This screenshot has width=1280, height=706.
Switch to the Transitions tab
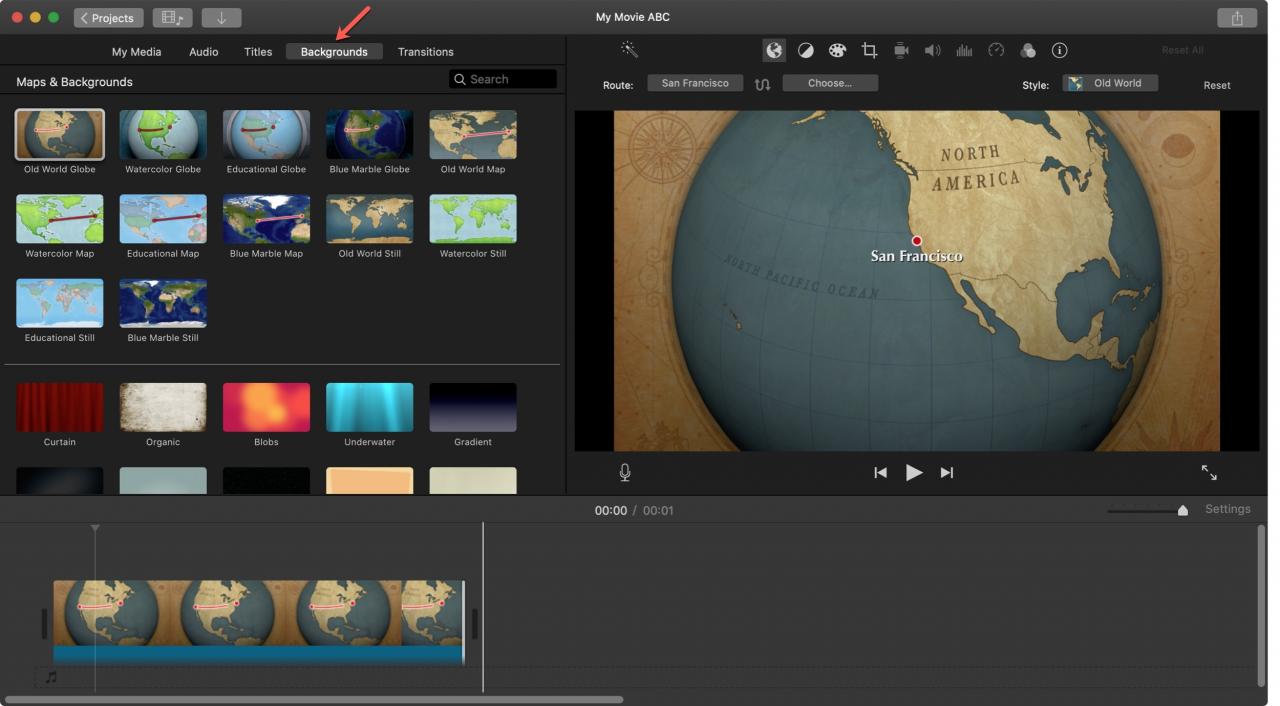tap(425, 52)
